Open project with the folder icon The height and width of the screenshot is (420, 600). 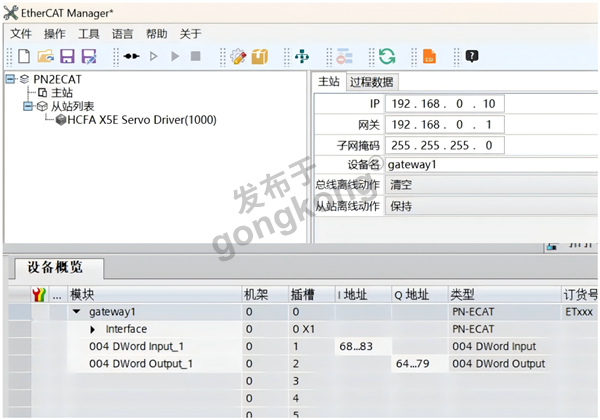[x=46, y=56]
